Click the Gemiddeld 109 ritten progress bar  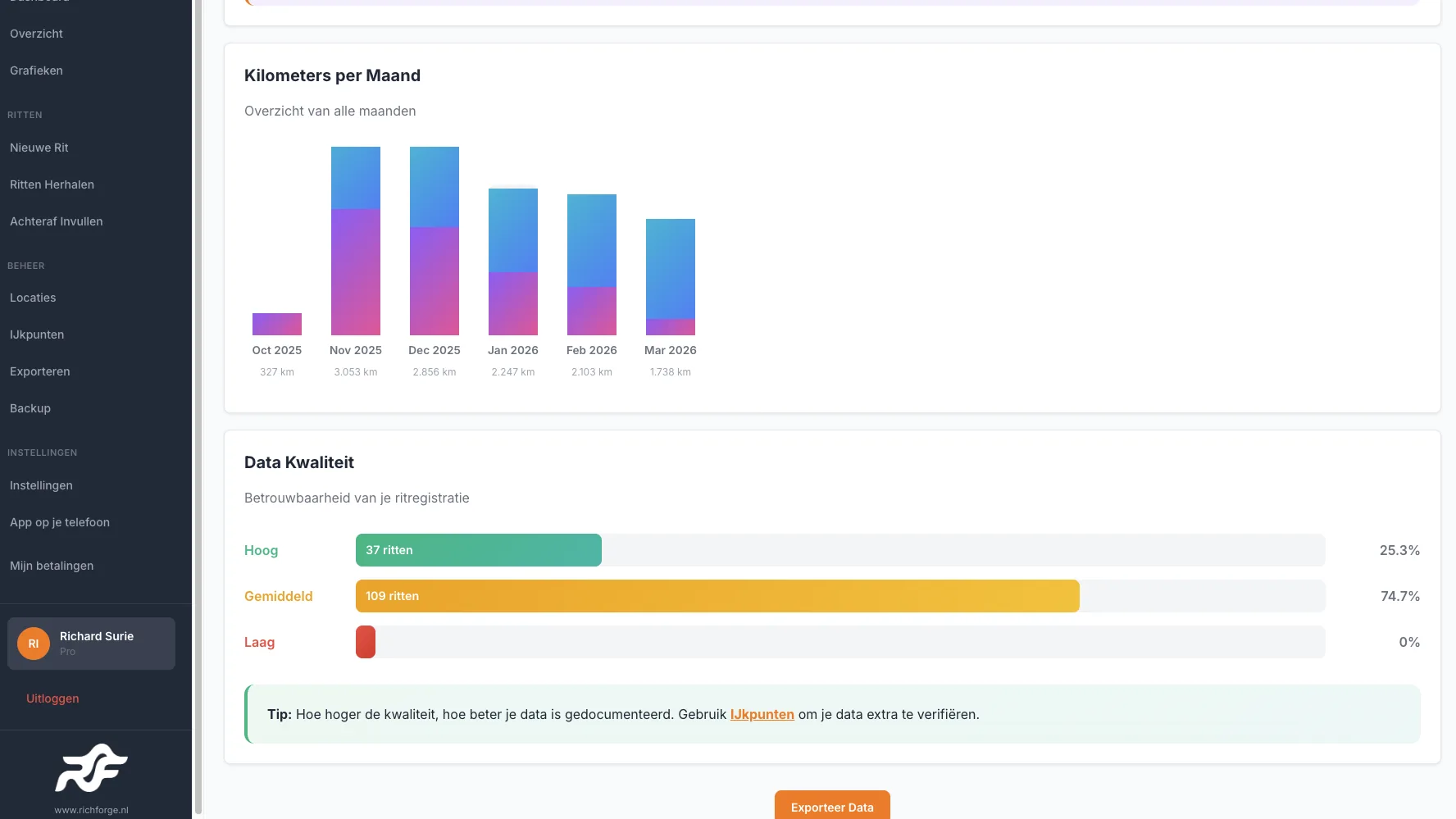[x=717, y=596]
